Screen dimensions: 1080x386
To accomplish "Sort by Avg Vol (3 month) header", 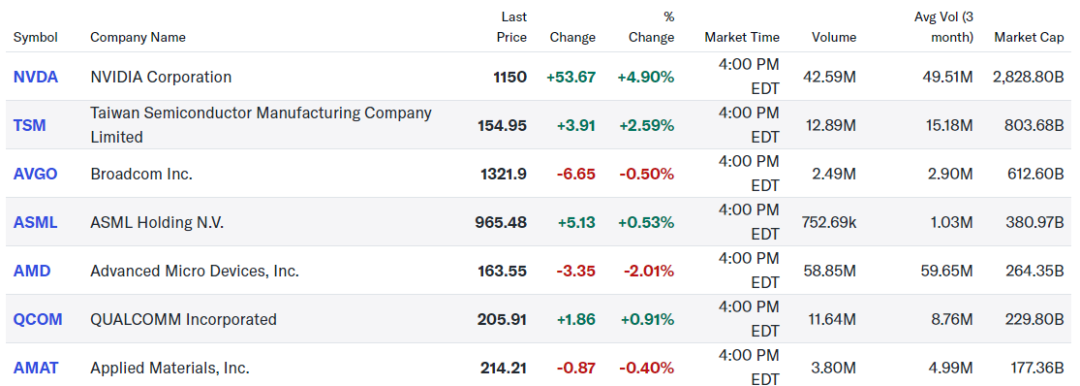I will coord(943,27).
